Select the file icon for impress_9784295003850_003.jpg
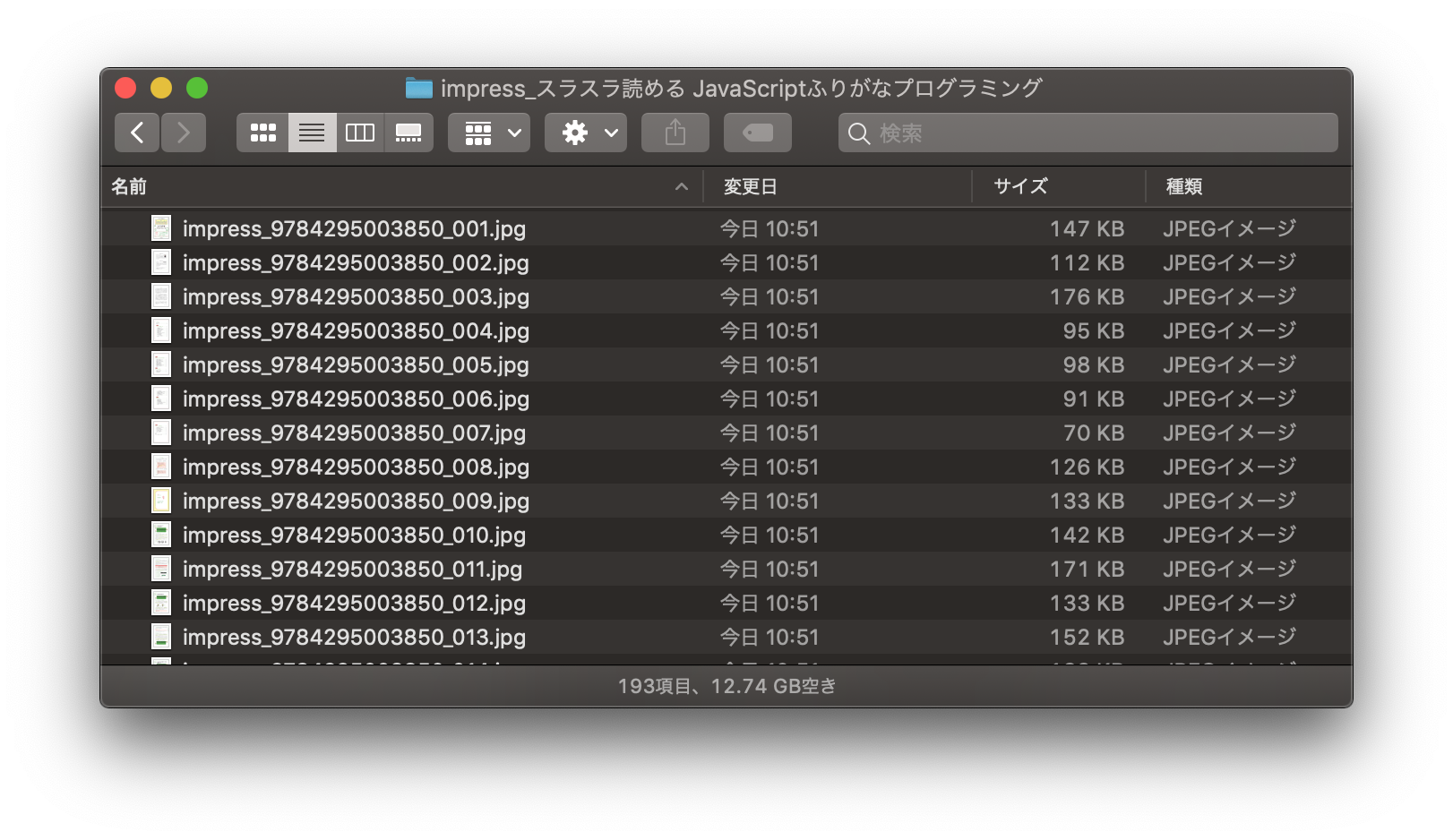 tap(161, 296)
